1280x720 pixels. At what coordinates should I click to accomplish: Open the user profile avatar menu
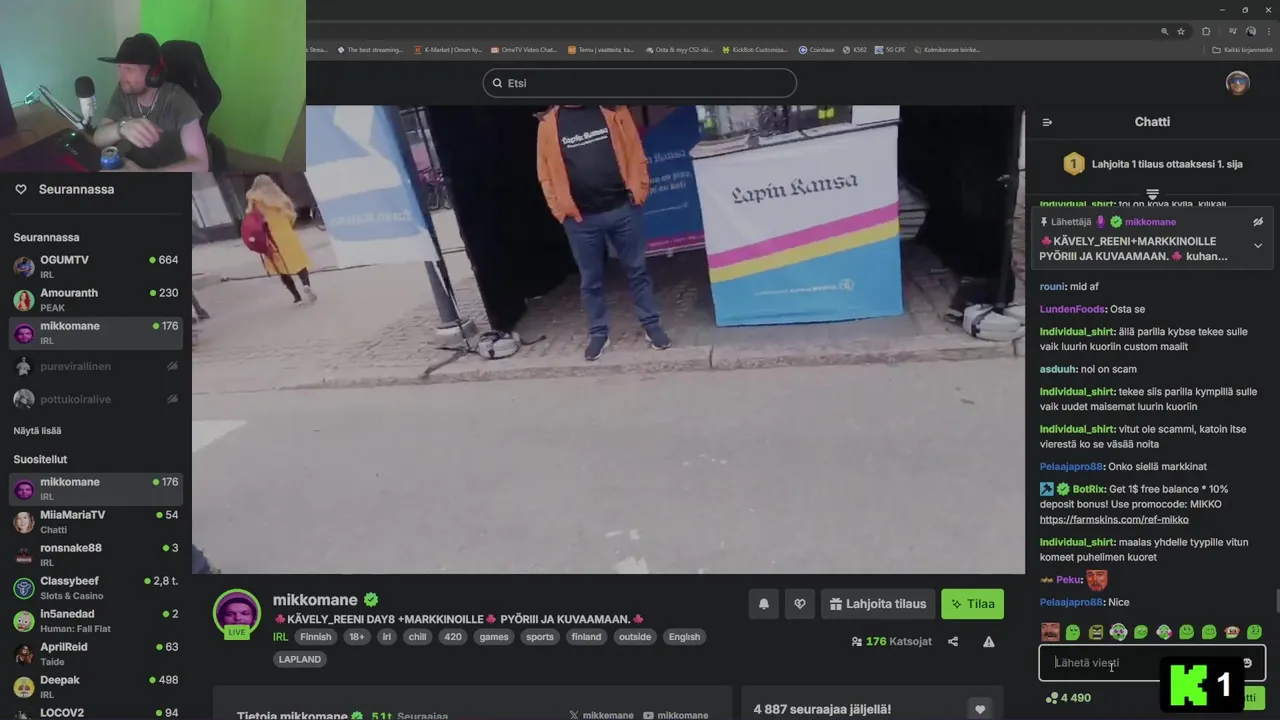(x=1238, y=83)
